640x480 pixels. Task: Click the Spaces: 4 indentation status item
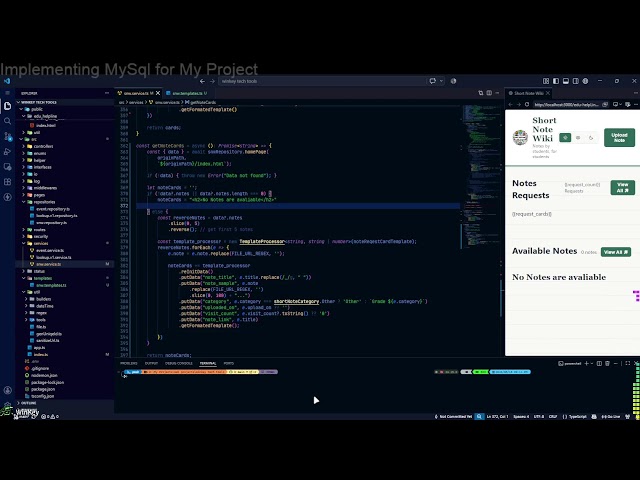click(521, 416)
